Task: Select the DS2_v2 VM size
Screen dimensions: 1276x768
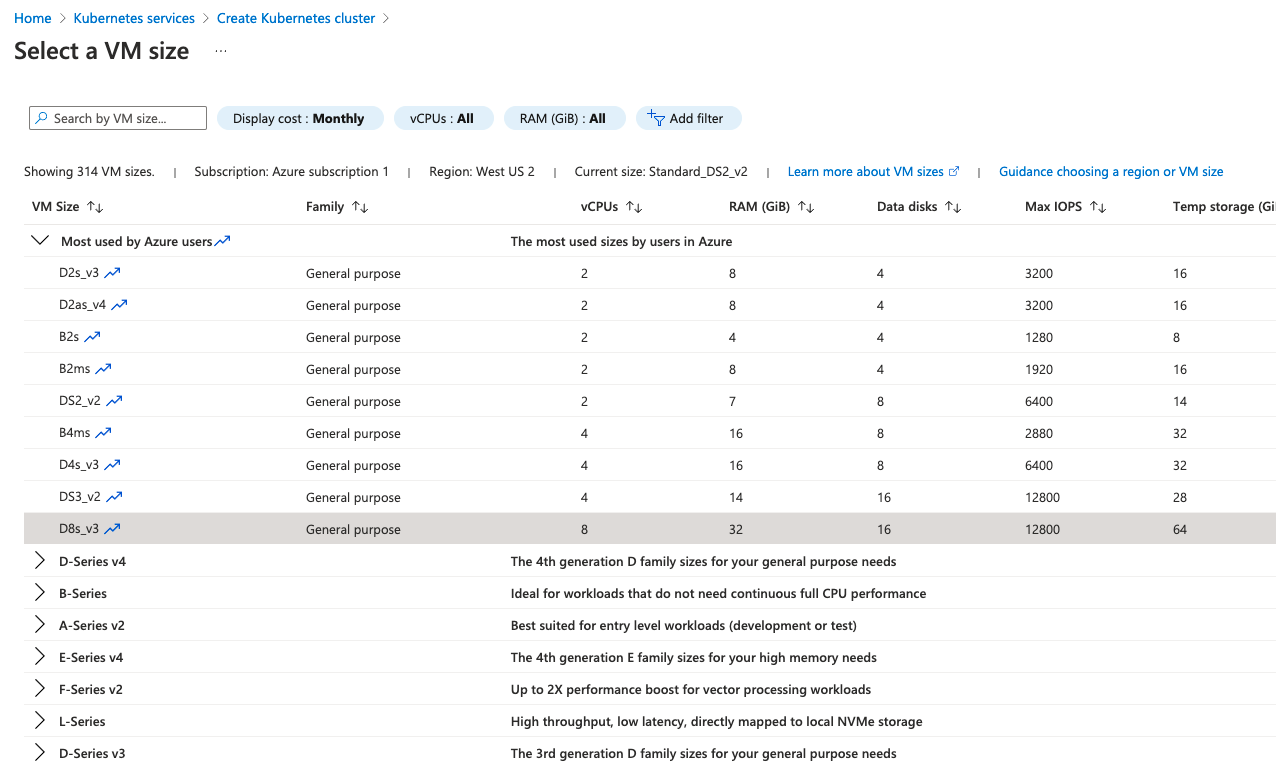Action: coord(80,401)
